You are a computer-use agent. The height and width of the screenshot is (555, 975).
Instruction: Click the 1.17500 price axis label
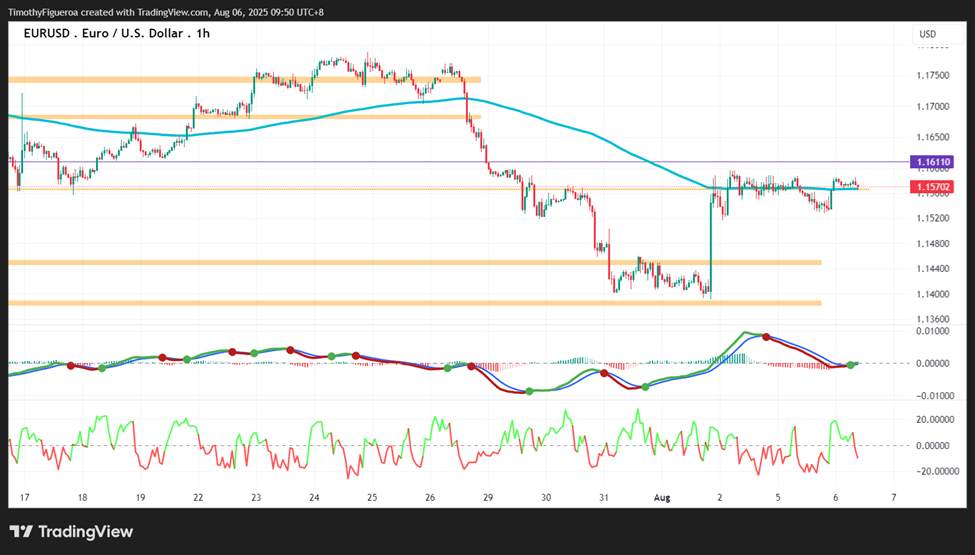[933, 76]
